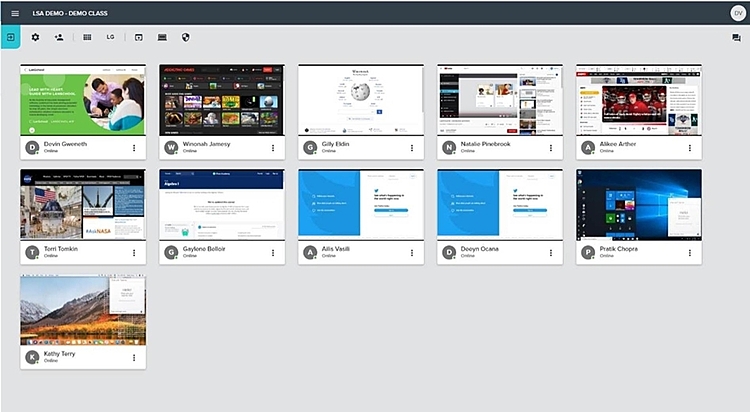View Gaylene Belloir's Algebra screen thumbnail
The height and width of the screenshot is (412, 750).
pyautogui.click(x=222, y=204)
